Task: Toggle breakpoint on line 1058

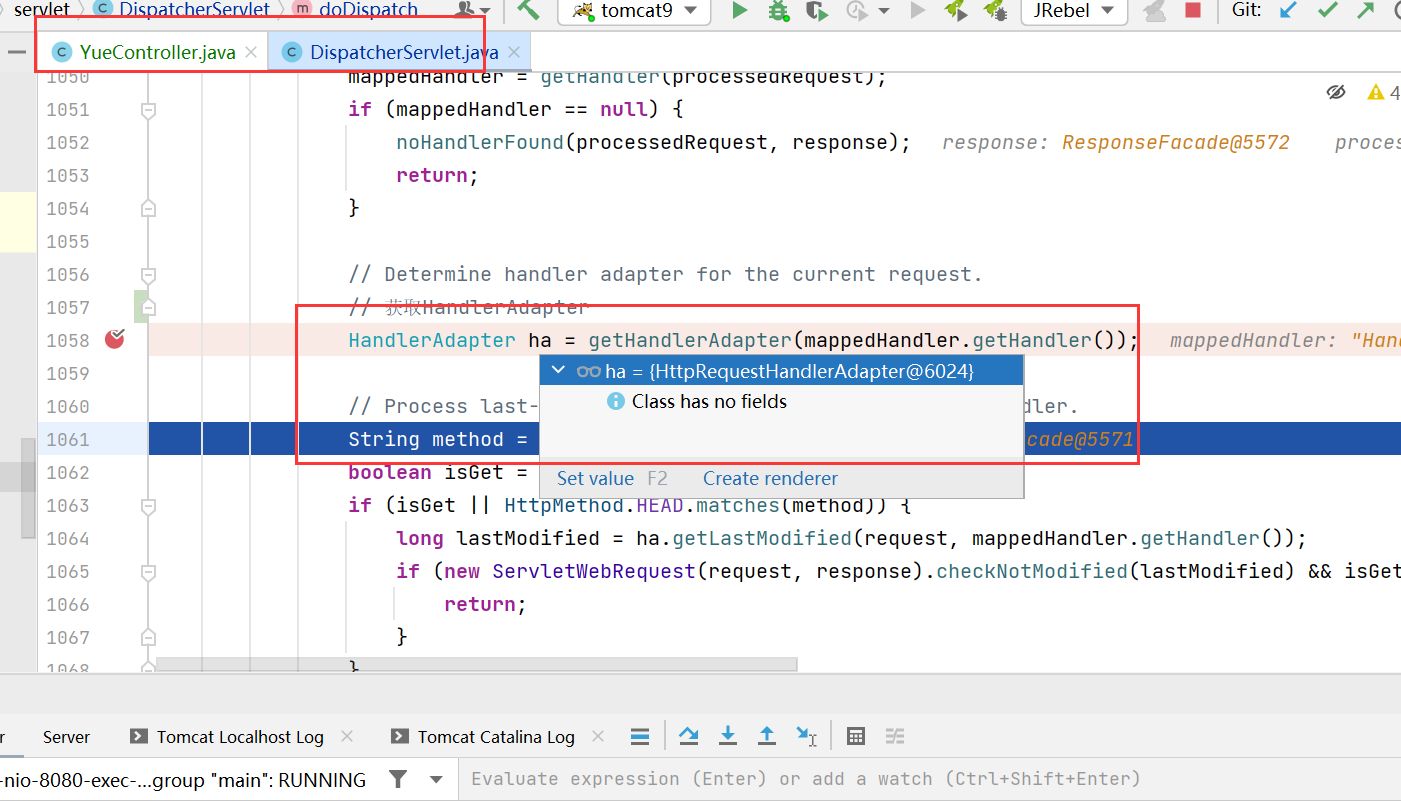Action: coord(115,340)
